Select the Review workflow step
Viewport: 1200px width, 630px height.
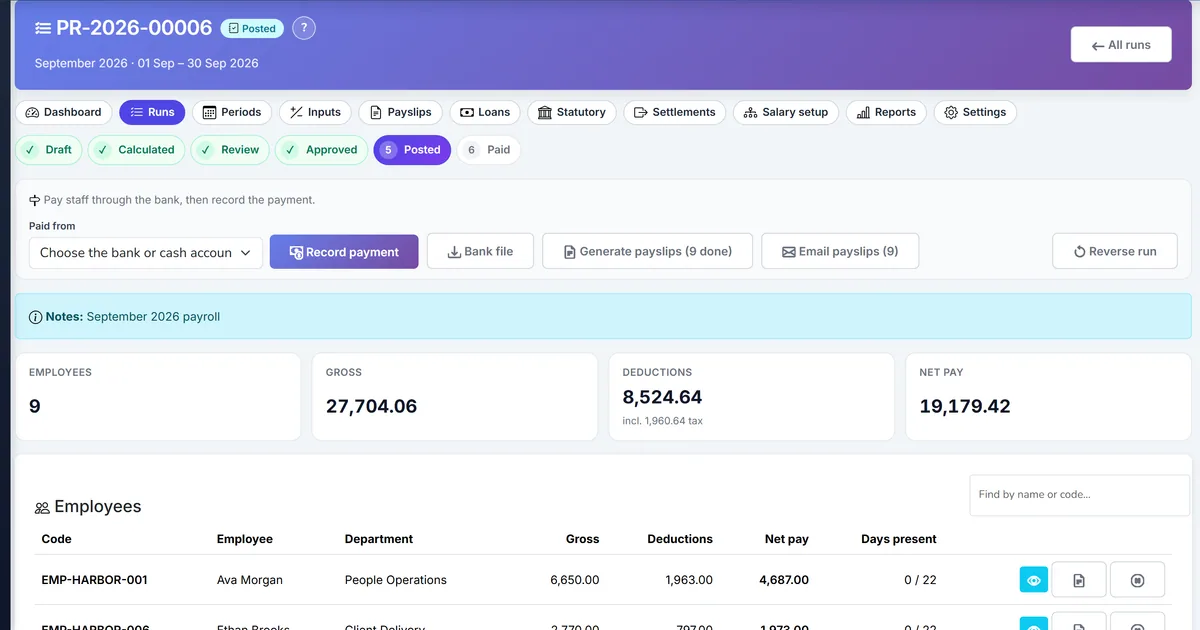point(230,150)
